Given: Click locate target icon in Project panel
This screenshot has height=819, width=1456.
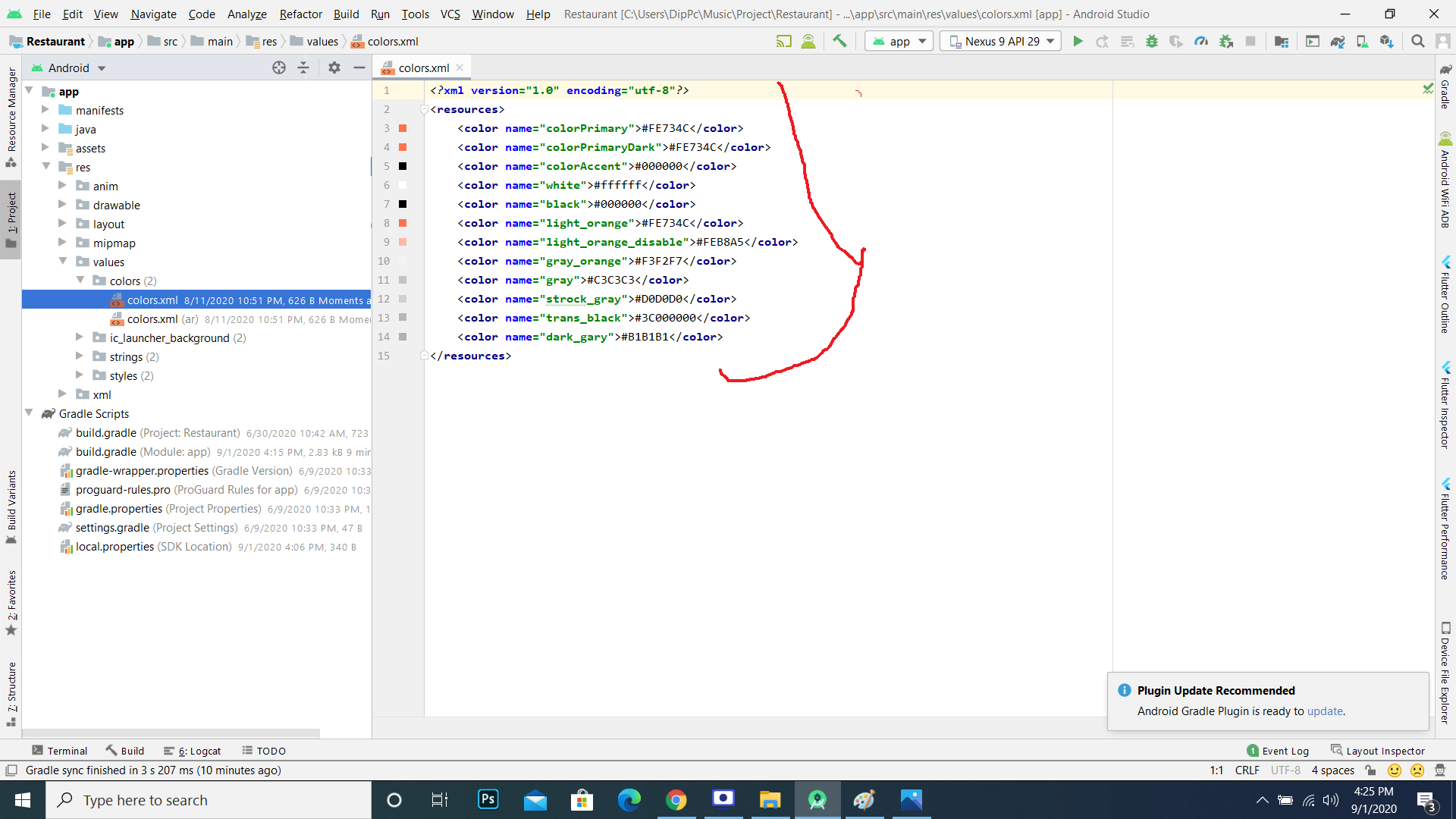Looking at the screenshot, I should point(279,67).
